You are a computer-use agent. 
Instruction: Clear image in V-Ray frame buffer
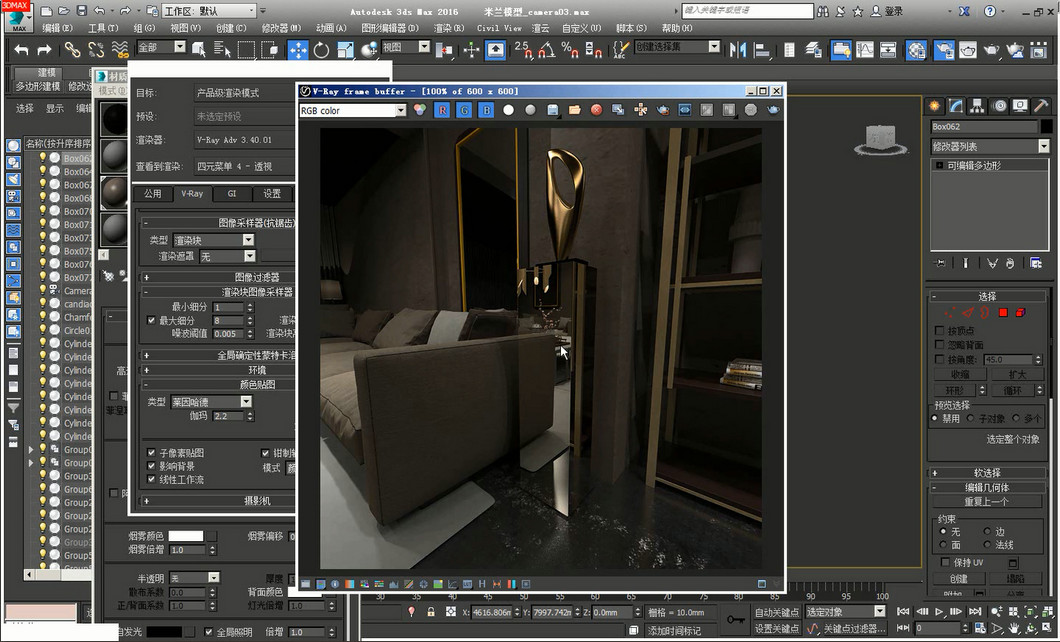click(x=596, y=110)
